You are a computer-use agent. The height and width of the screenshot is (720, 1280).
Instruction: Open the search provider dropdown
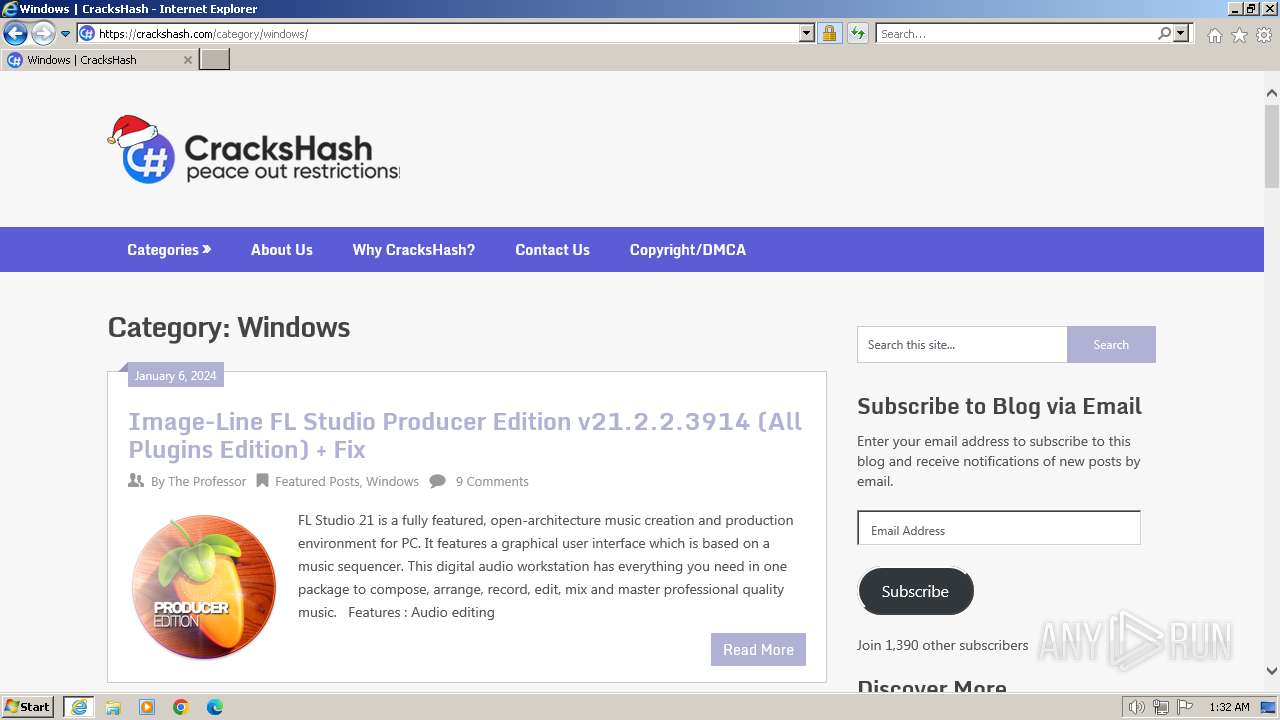point(1181,34)
